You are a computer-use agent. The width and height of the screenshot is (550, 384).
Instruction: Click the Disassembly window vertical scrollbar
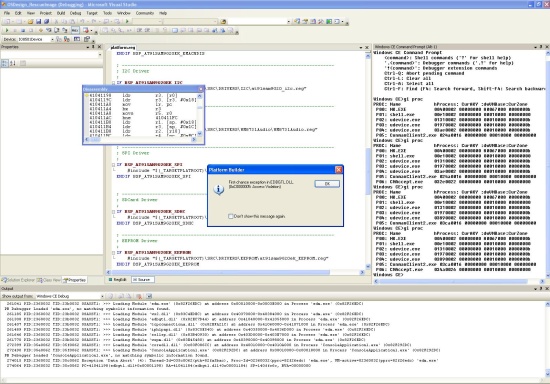pos(200,115)
